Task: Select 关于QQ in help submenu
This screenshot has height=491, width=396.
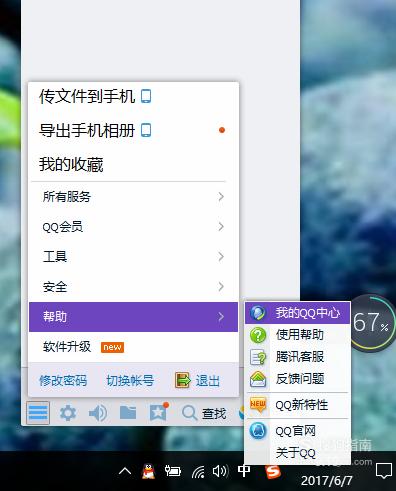Action: (297, 453)
